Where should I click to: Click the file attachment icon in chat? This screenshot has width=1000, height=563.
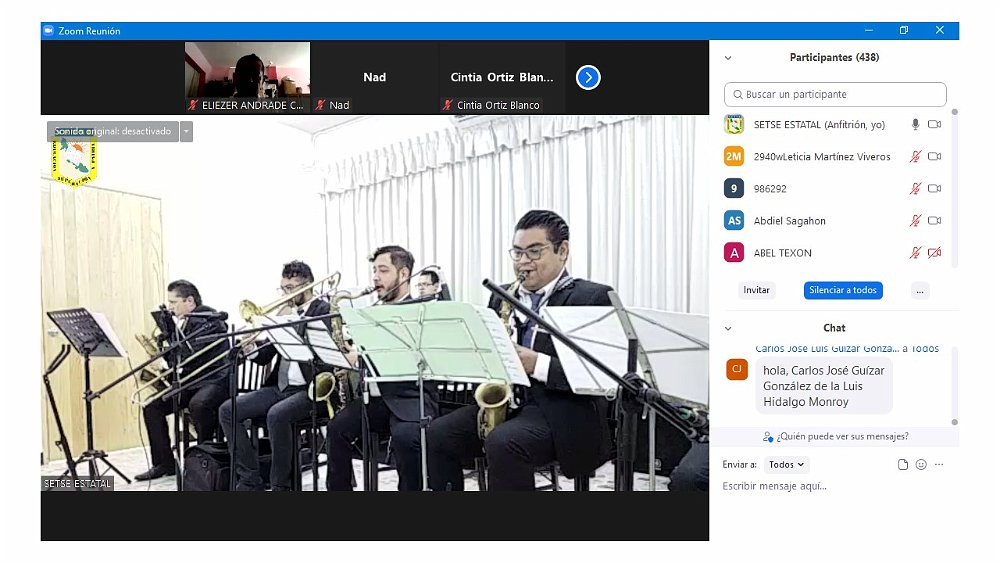[x=903, y=464]
